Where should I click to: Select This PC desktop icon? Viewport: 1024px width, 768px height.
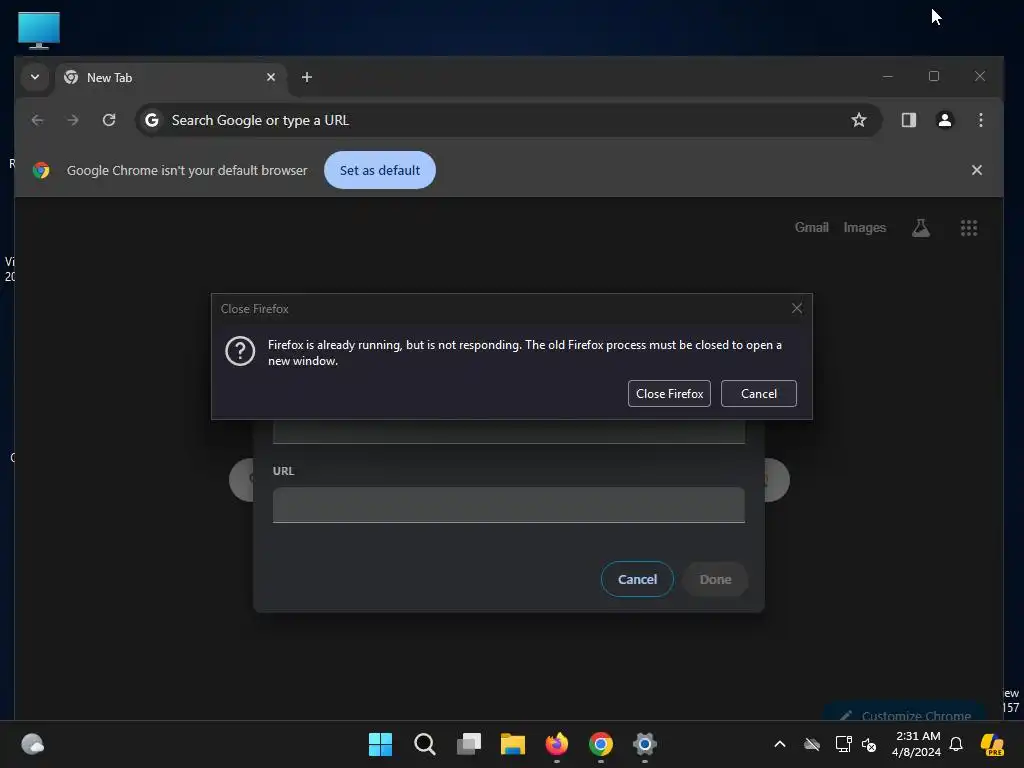[39, 31]
